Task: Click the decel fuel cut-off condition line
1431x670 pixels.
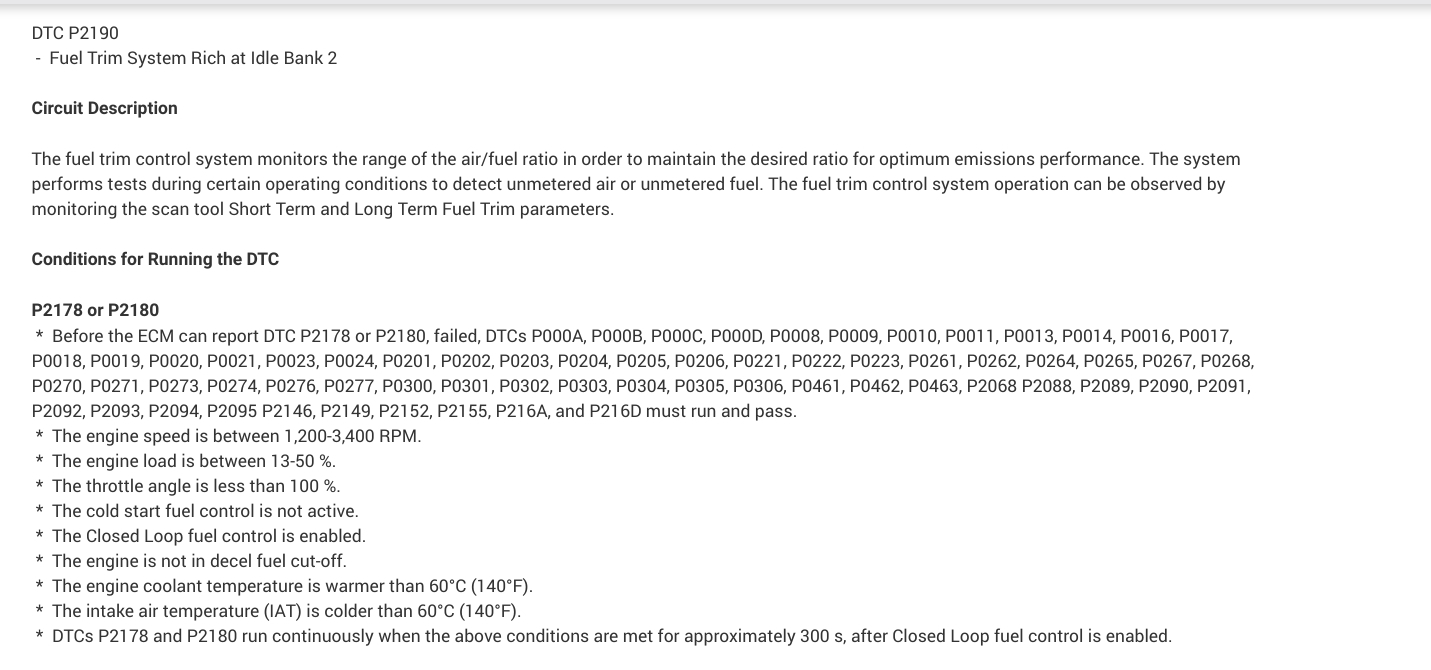Action: pyautogui.click(x=199, y=561)
